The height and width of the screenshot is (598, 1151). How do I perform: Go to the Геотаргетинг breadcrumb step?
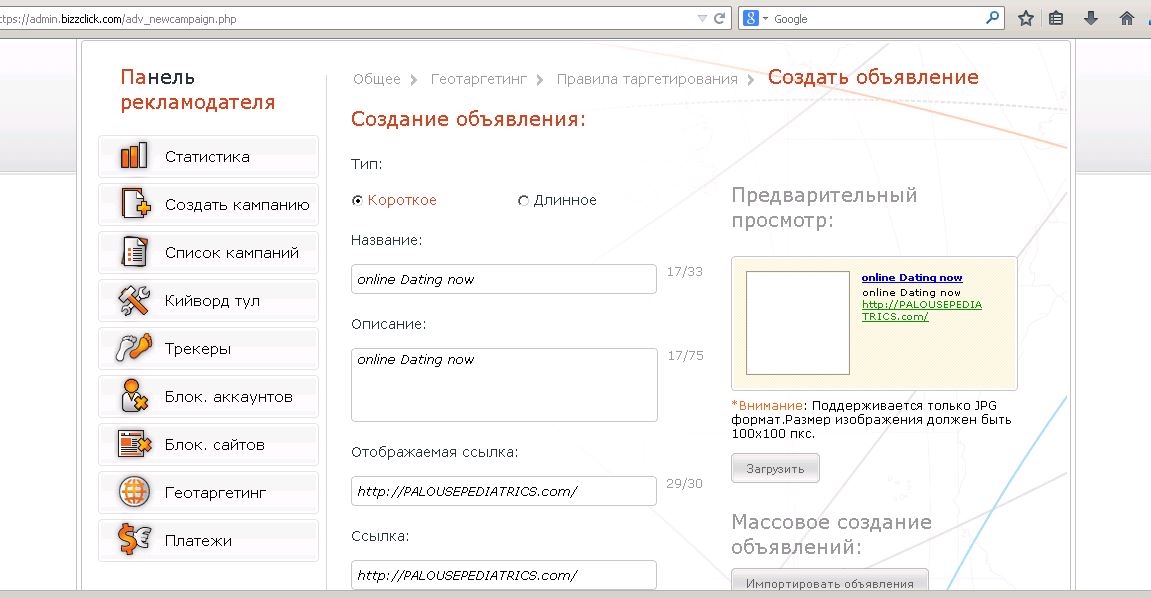click(x=479, y=79)
